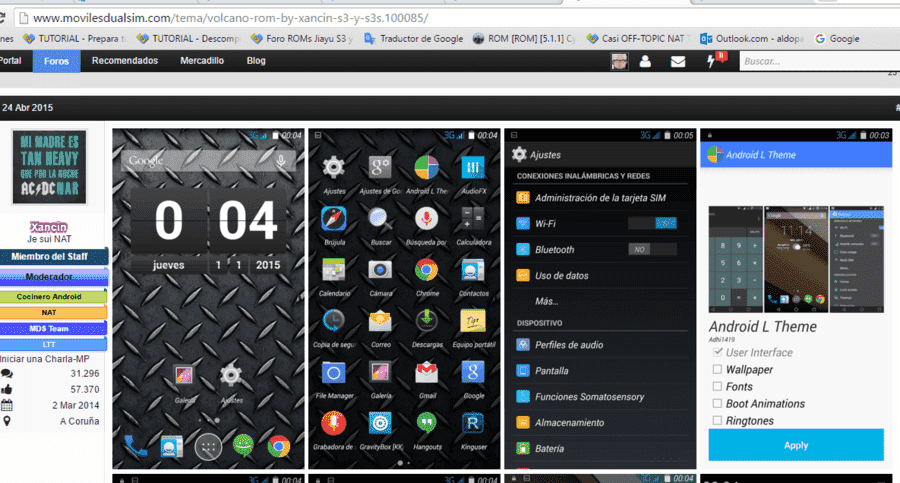Image resolution: width=900 pixels, height=483 pixels.
Task: Open the Recomendados menu item
Action: pyautogui.click(x=125, y=61)
